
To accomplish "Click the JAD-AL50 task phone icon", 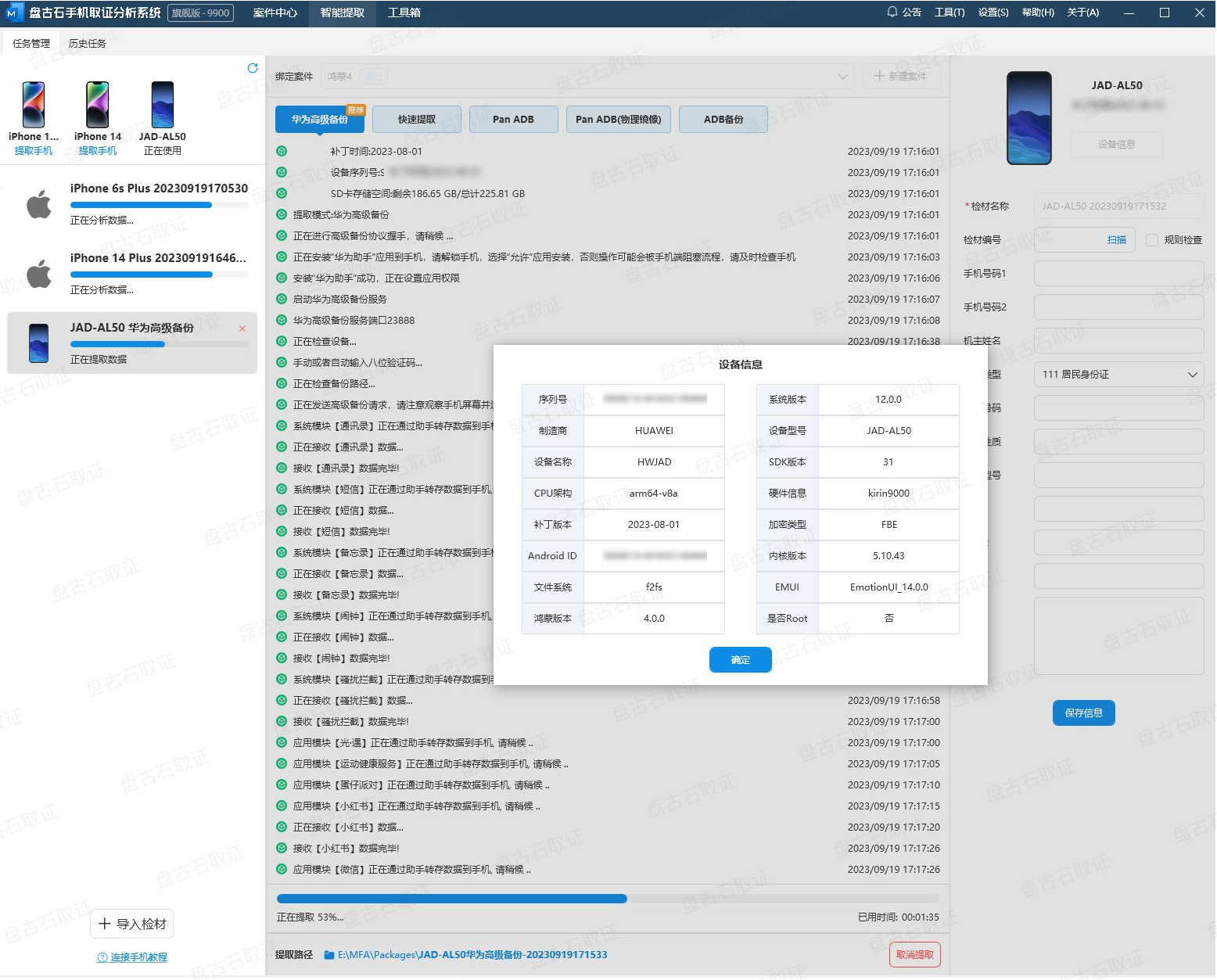I will point(38,343).
